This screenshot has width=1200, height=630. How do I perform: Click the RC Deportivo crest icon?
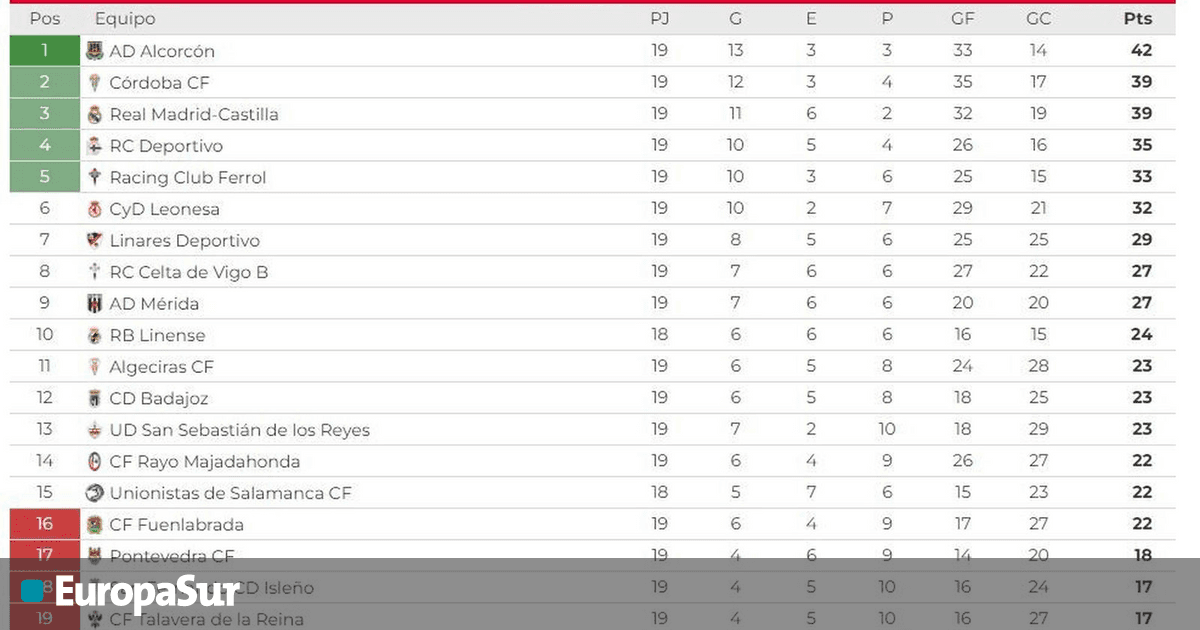point(95,146)
